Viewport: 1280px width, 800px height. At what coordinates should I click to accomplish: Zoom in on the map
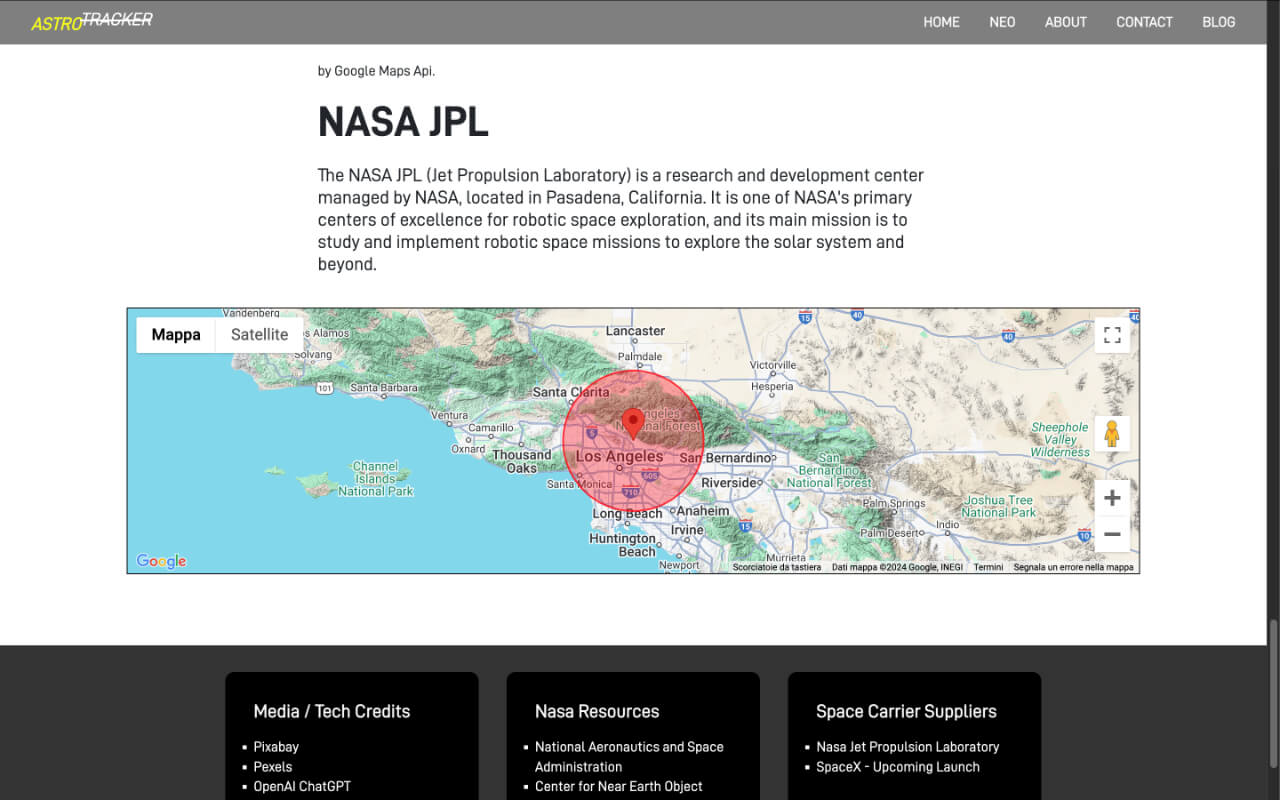click(x=1112, y=497)
